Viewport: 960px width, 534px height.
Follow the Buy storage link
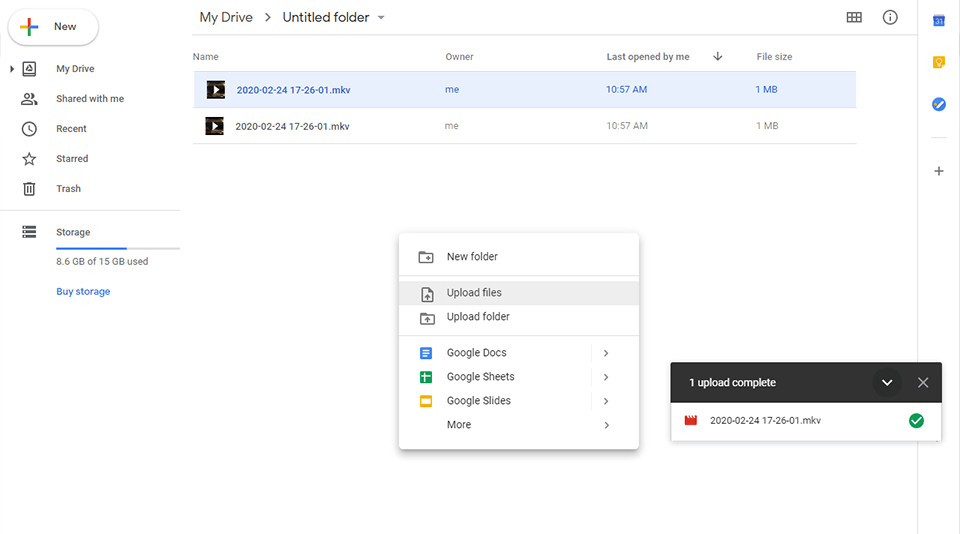pyautogui.click(x=83, y=292)
